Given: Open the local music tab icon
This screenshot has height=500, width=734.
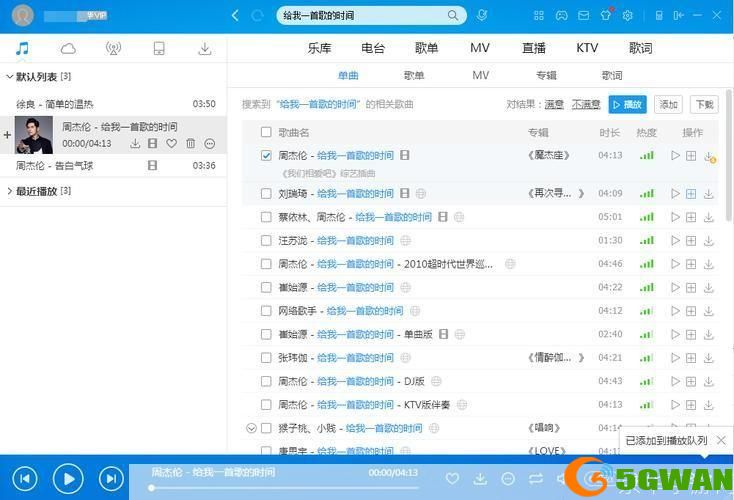Looking at the screenshot, I should (22, 48).
